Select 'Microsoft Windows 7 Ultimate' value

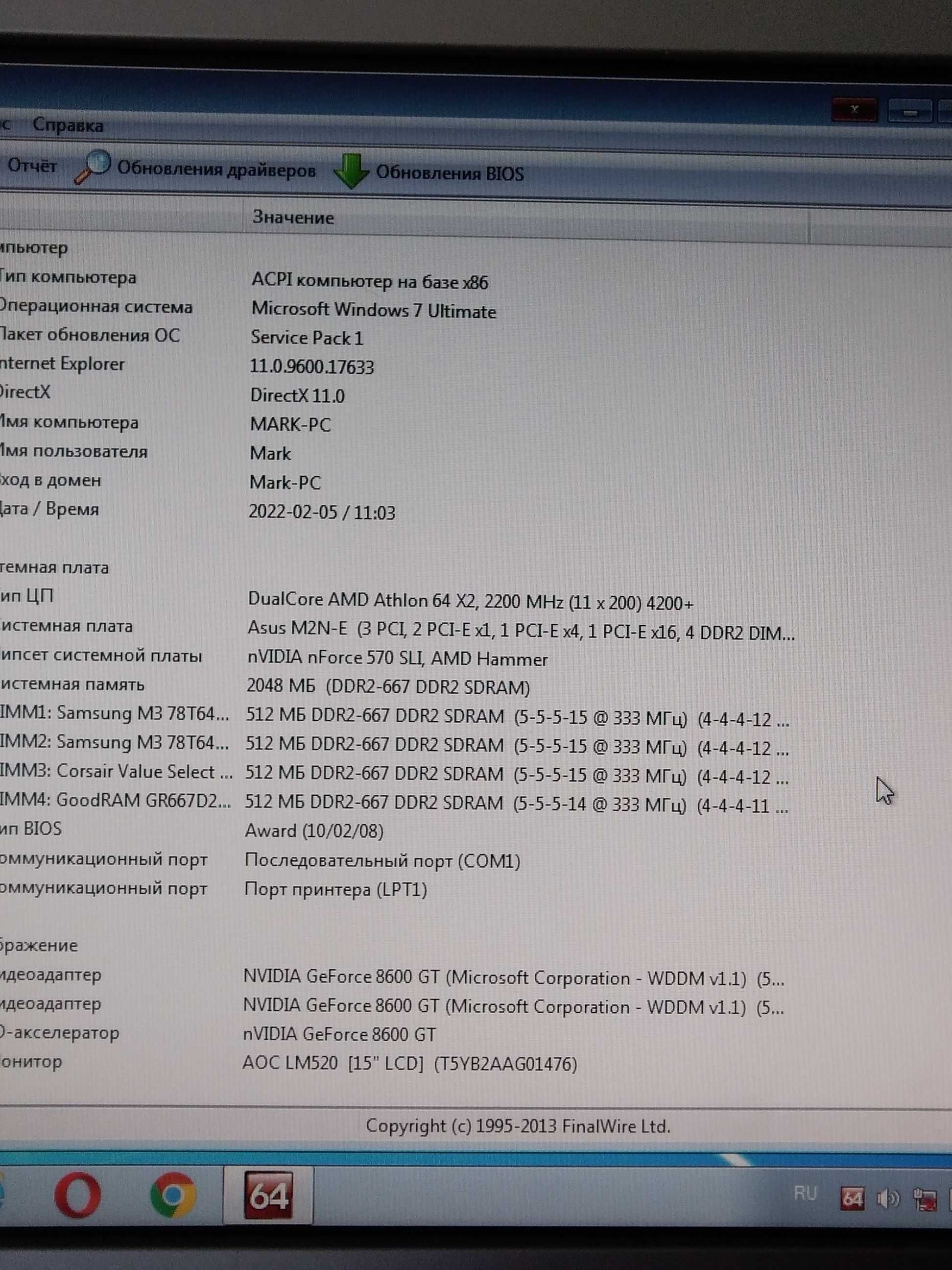374,310
